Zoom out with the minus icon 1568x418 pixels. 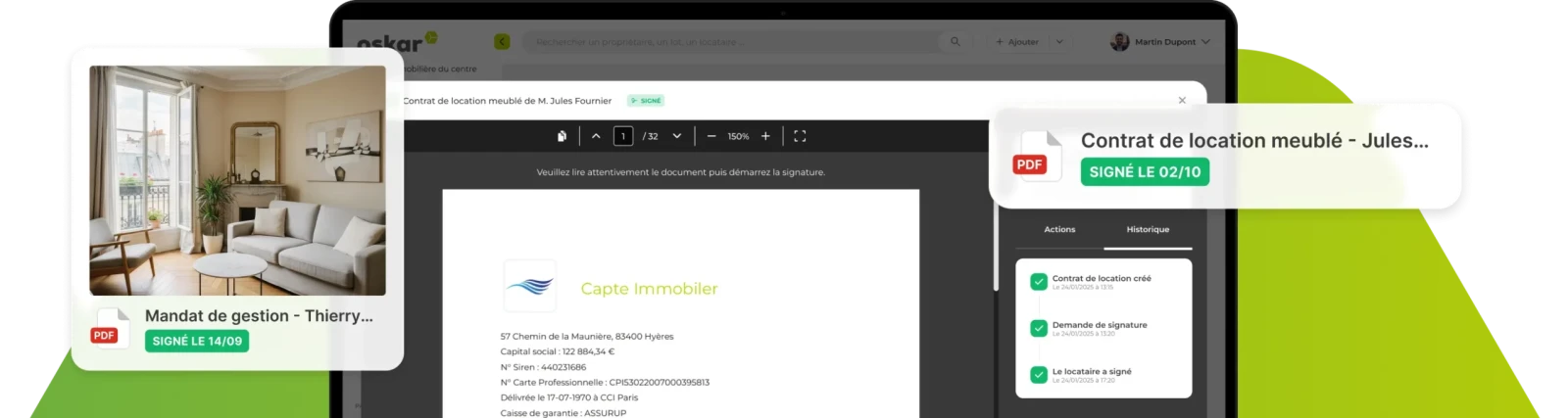coord(711,136)
